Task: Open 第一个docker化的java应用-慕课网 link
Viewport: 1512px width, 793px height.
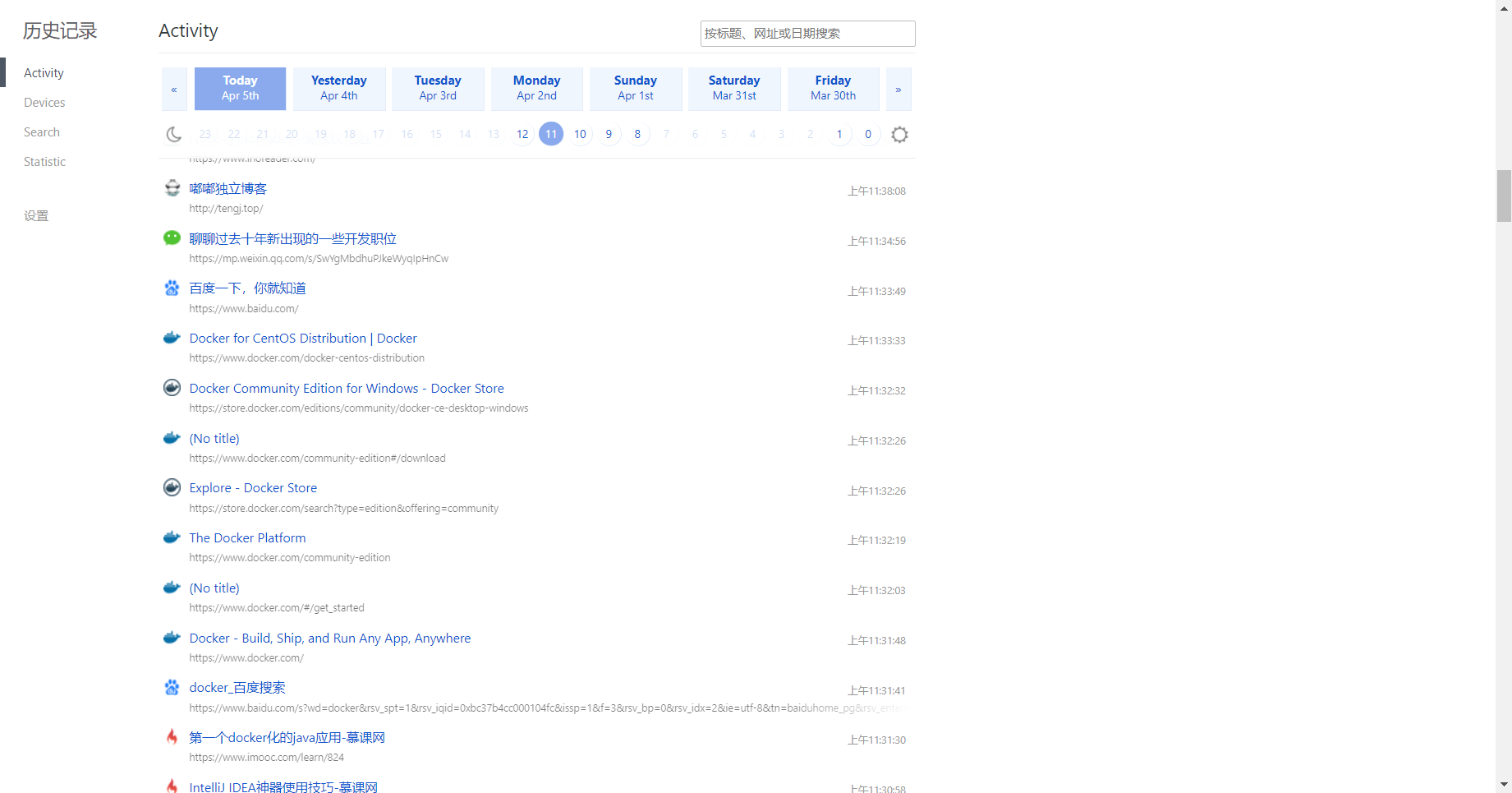Action: point(287,738)
